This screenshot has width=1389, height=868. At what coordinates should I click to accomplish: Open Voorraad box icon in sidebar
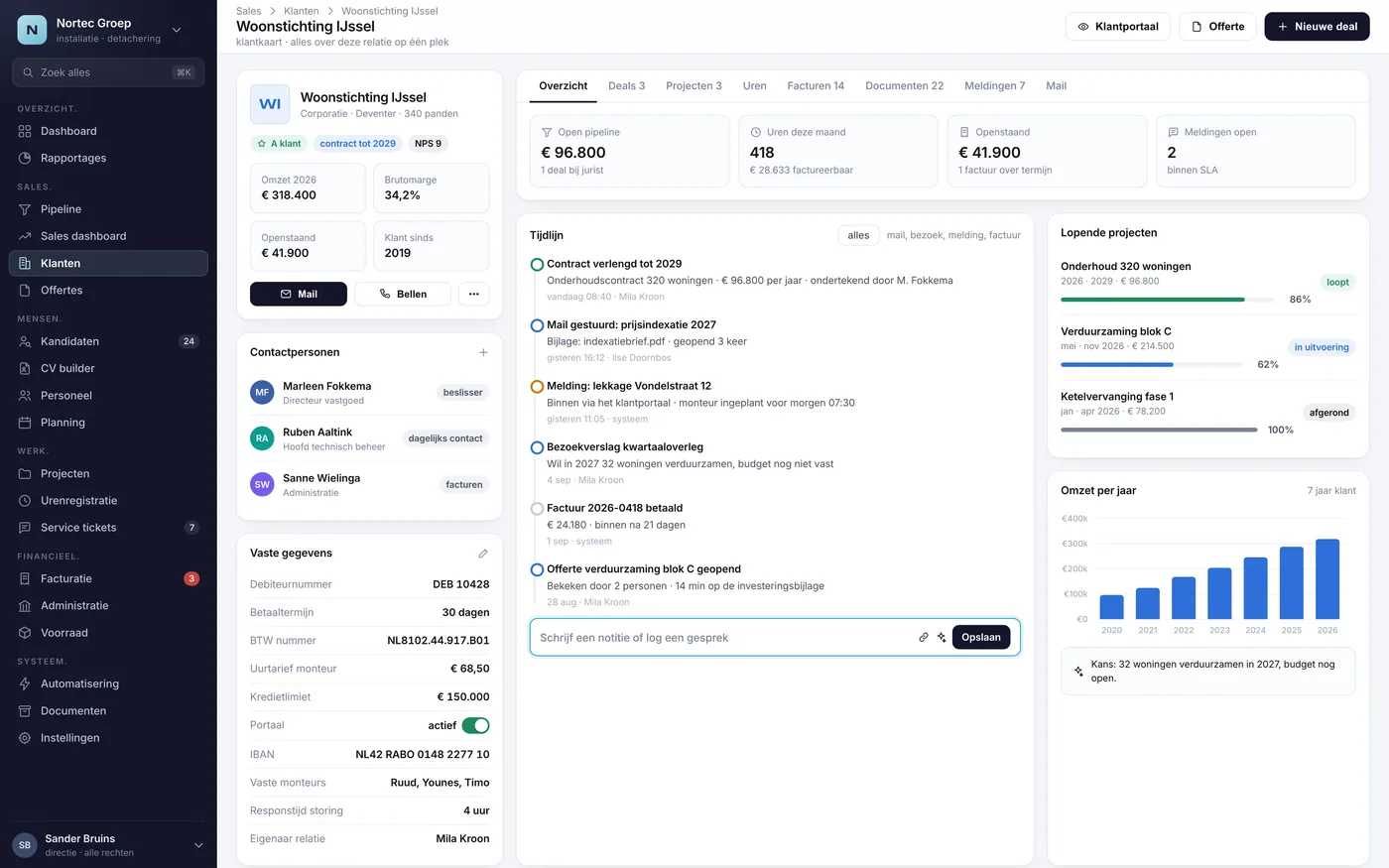click(x=25, y=633)
